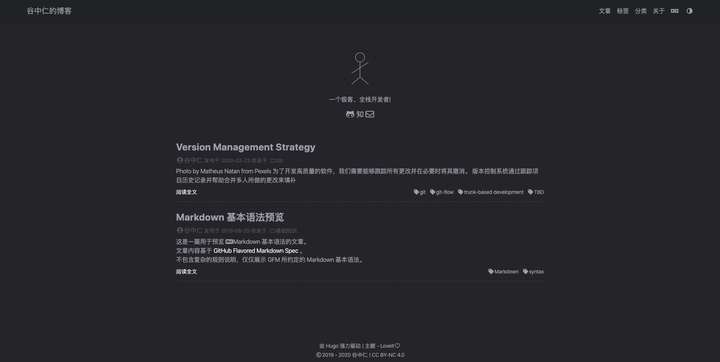Click the stick figure avatar
The height and width of the screenshot is (362, 720).
(x=360, y=68)
